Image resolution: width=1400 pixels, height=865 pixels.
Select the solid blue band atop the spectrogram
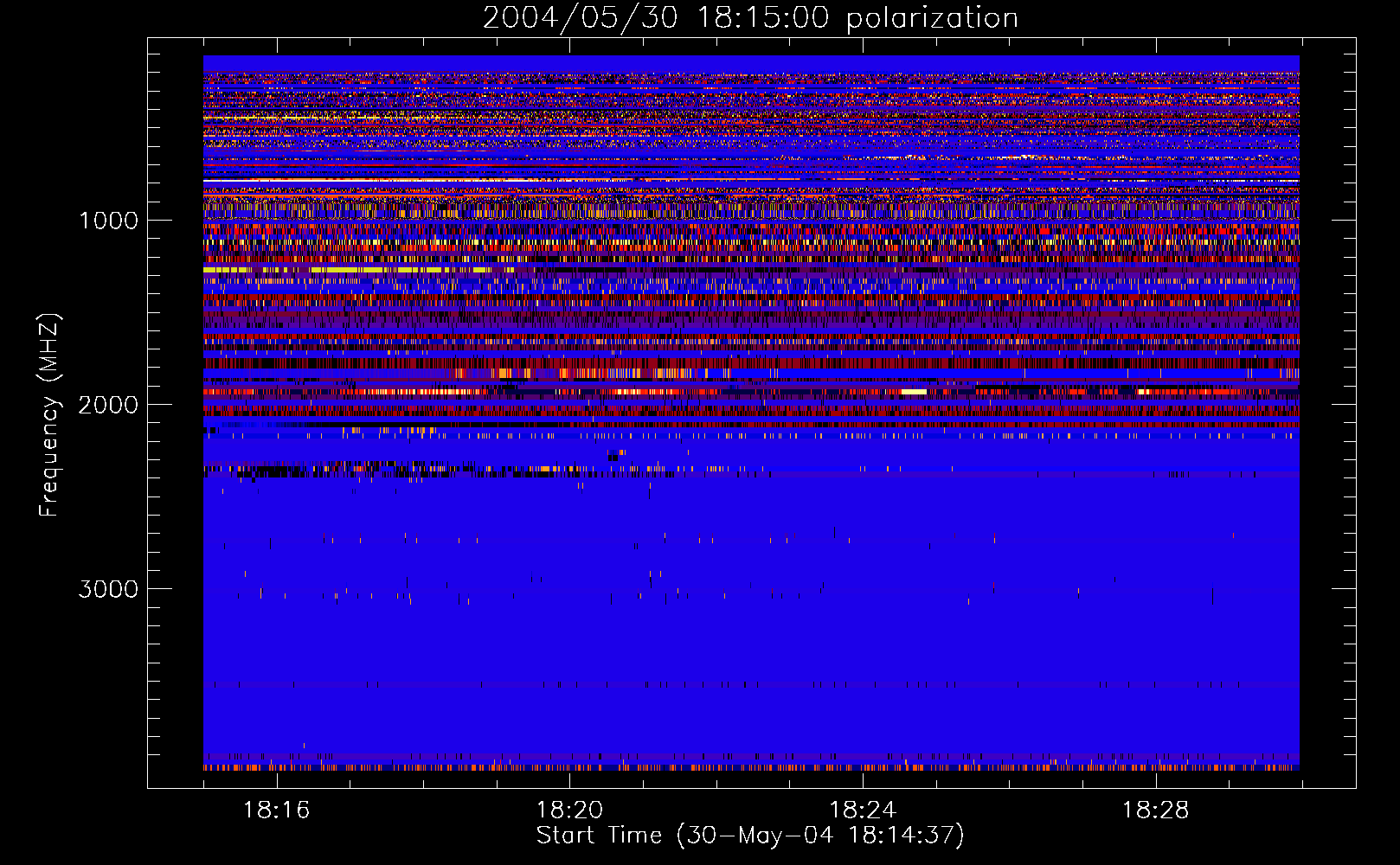click(x=751, y=63)
